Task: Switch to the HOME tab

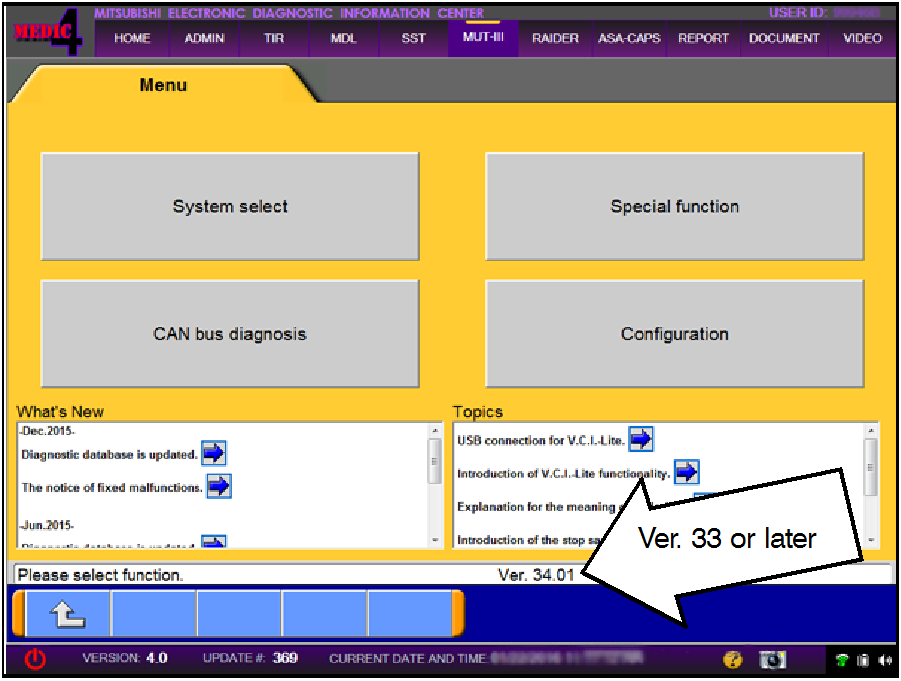Action: pos(132,39)
